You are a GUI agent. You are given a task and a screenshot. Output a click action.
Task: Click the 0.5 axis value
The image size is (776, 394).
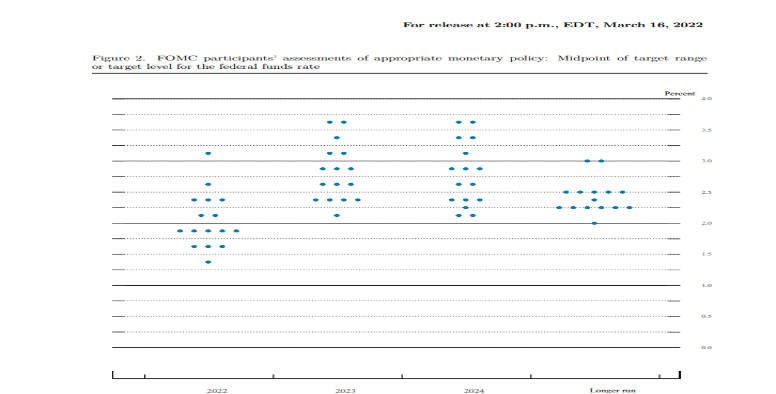(x=706, y=316)
